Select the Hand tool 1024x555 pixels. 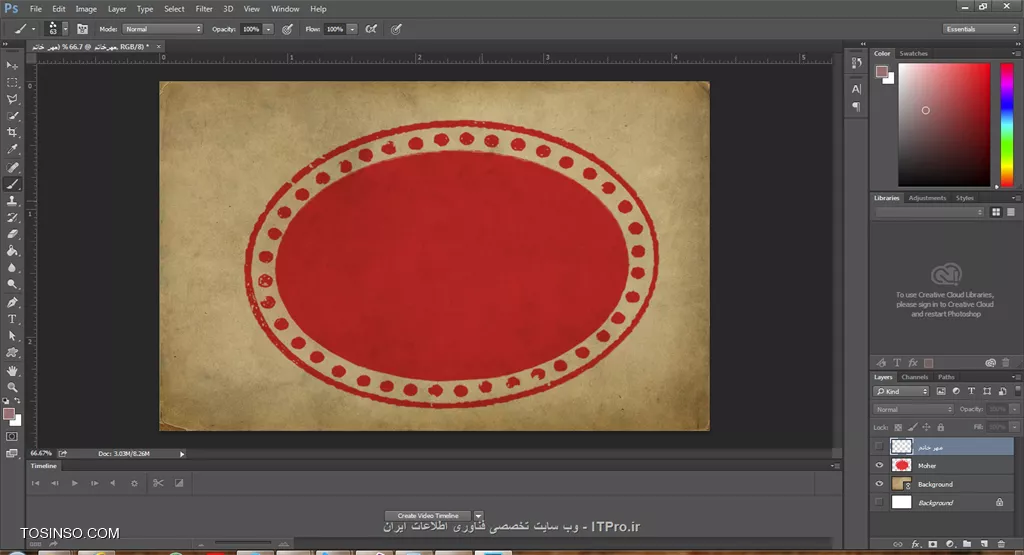click(x=12, y=370)
